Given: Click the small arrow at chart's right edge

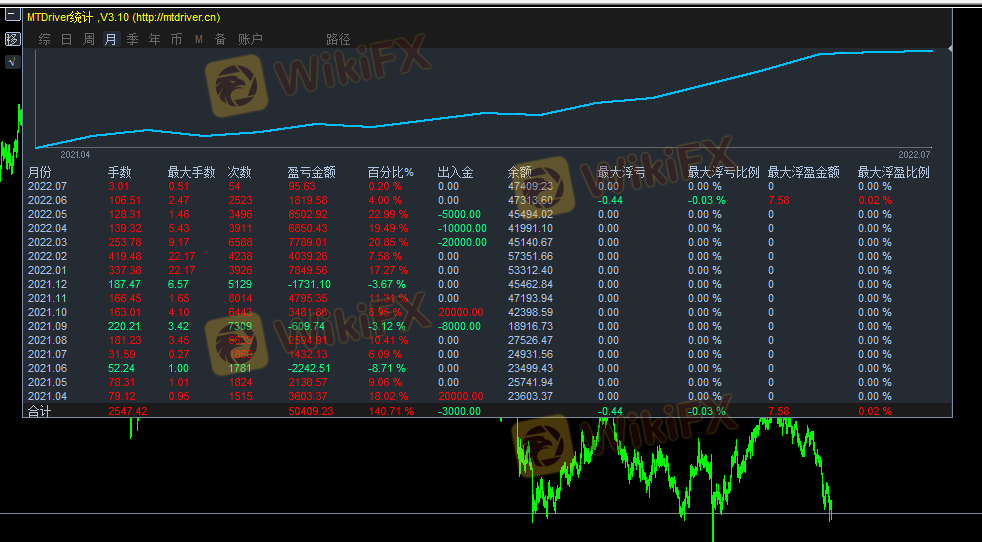Looking at the screenshot, I should tap(949, 48).
